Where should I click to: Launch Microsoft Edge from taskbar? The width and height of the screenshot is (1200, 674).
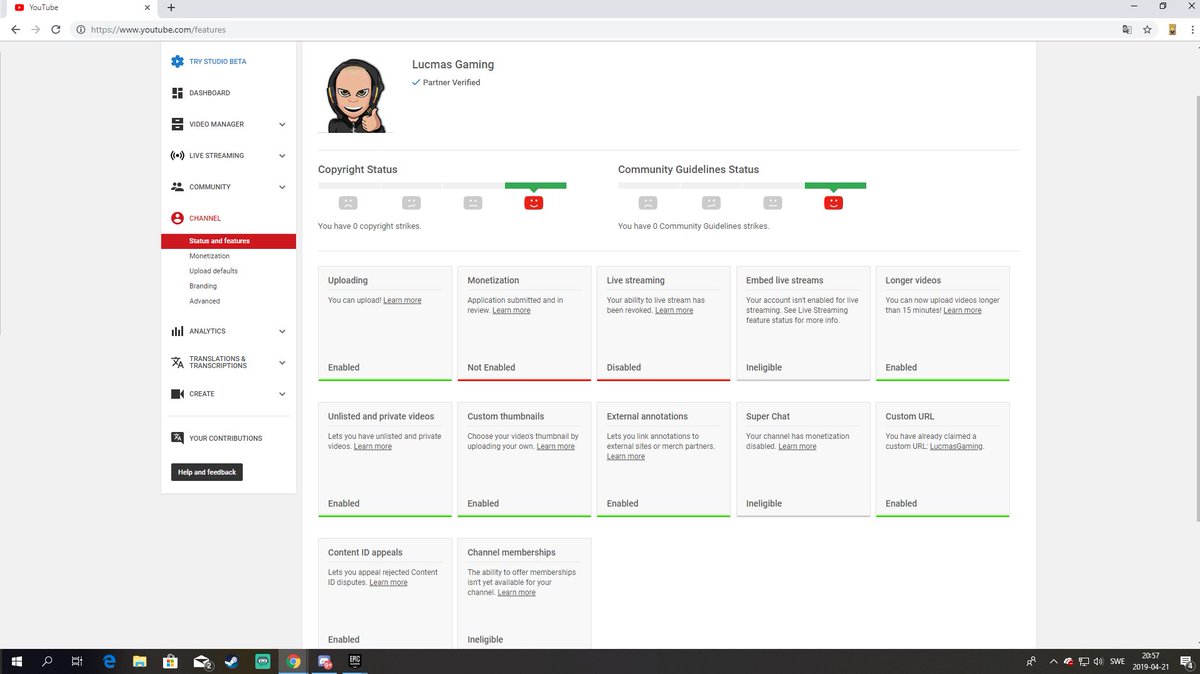point(109,661)
